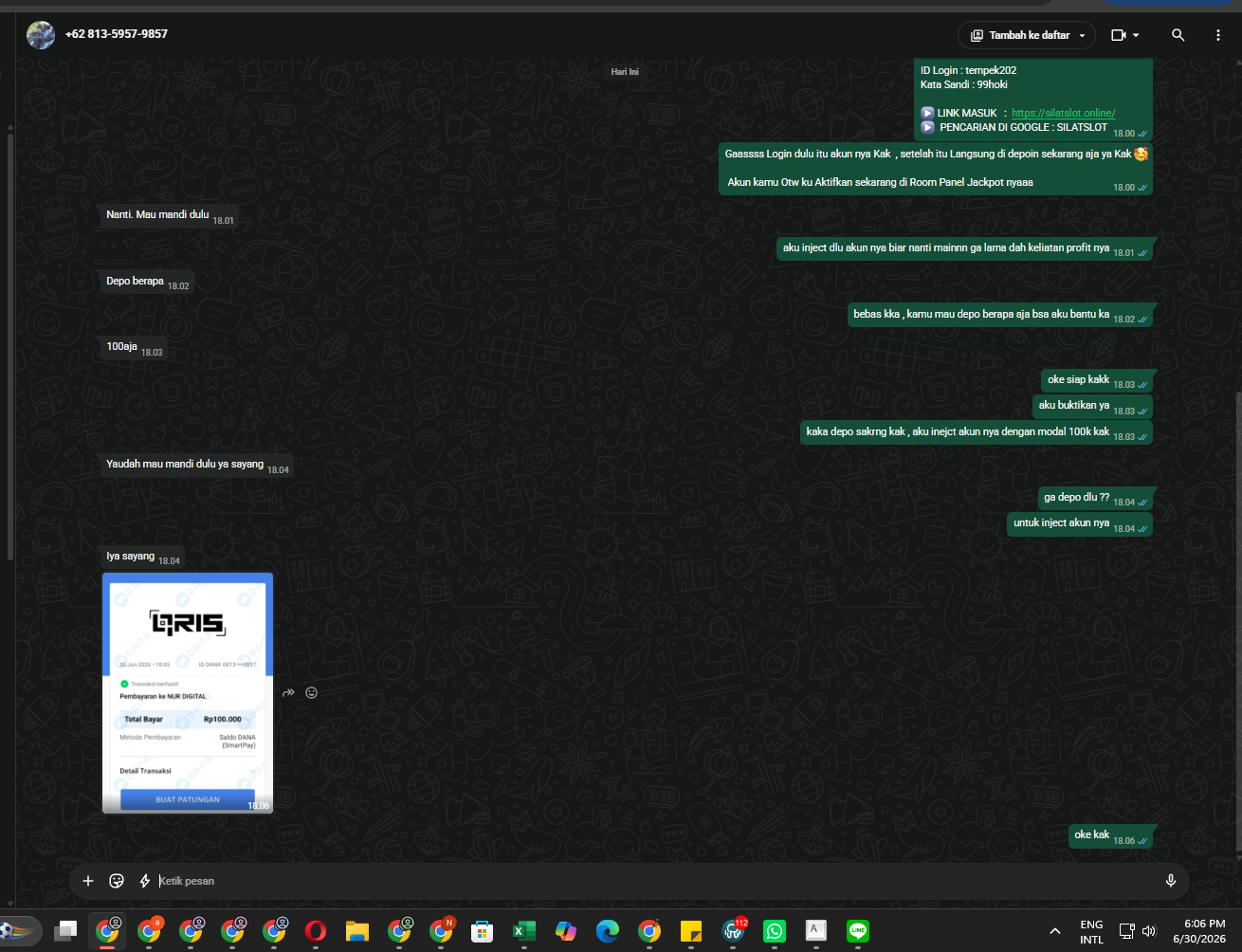The image size is (1242, 952).
Task: Open Excel from taskbar
Action: [524, 931]
